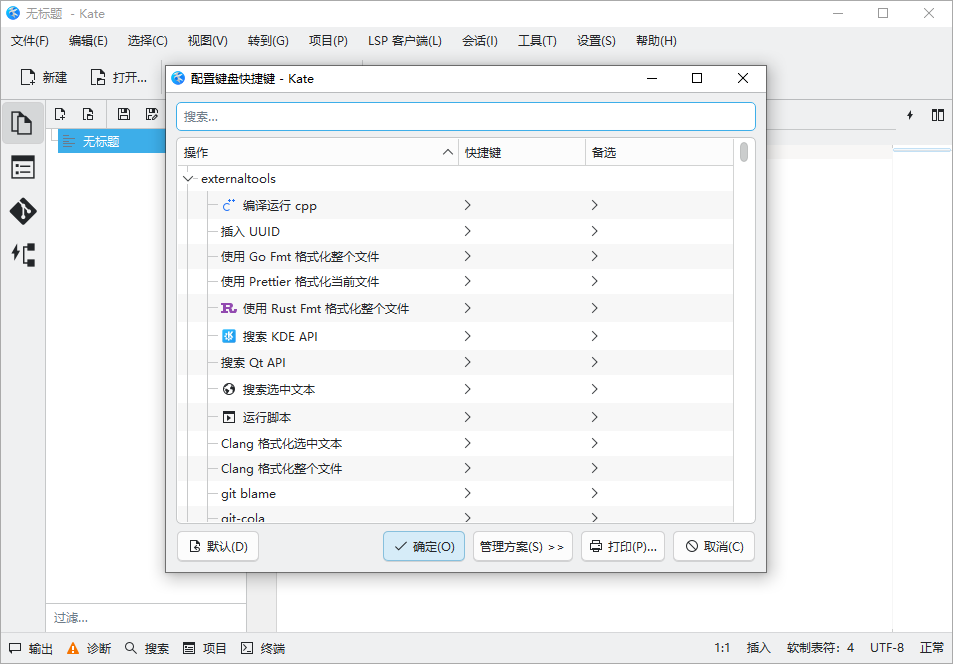This screenshot has height=664, width=953.
Task: Click the split view icon at top right
Action: pos(937,115)
